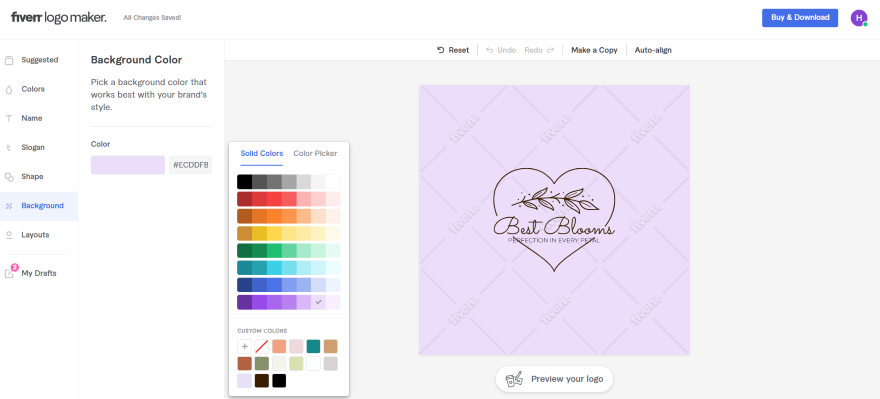
Task: Pick the white swatch in grayscale row
Action: click(333, 182)
